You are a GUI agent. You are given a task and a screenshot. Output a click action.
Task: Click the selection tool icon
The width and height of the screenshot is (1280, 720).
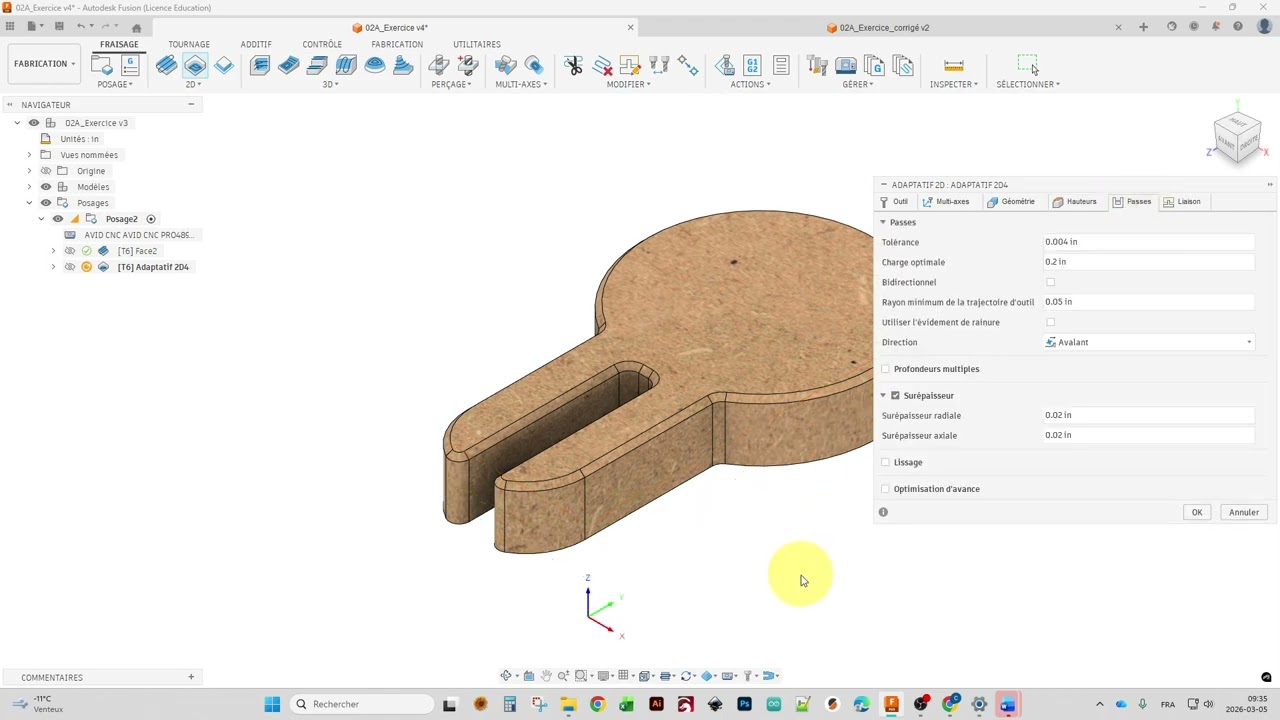point(1028,65)
